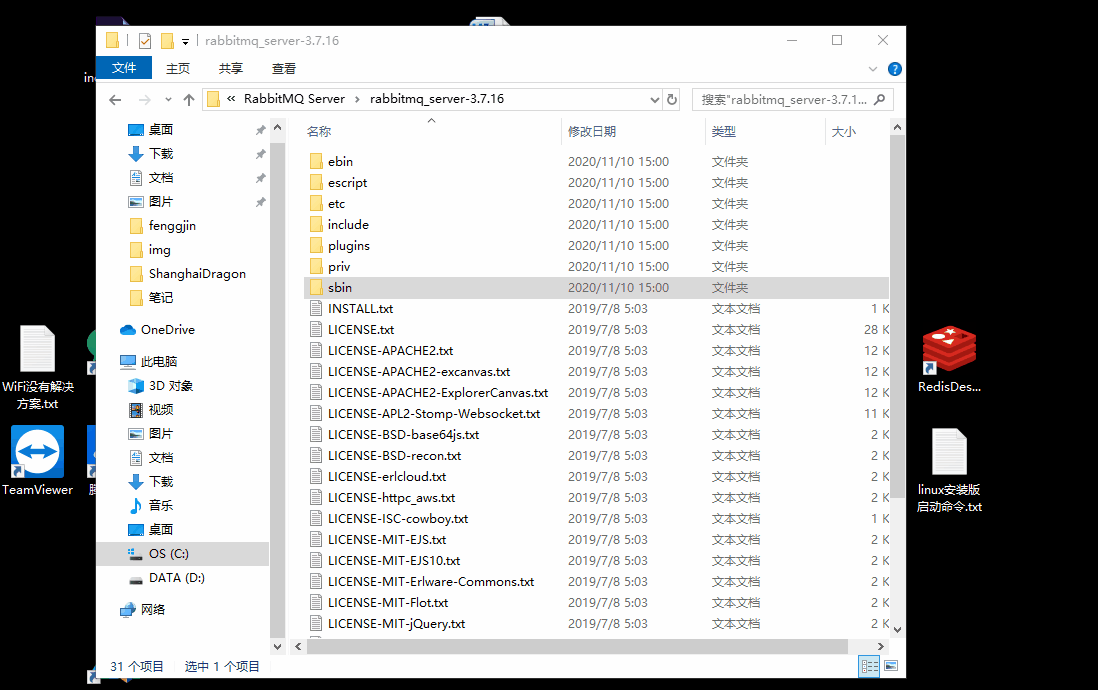Click the search magnifier icon
This screenshot has height=690, width=1098.
880,99
